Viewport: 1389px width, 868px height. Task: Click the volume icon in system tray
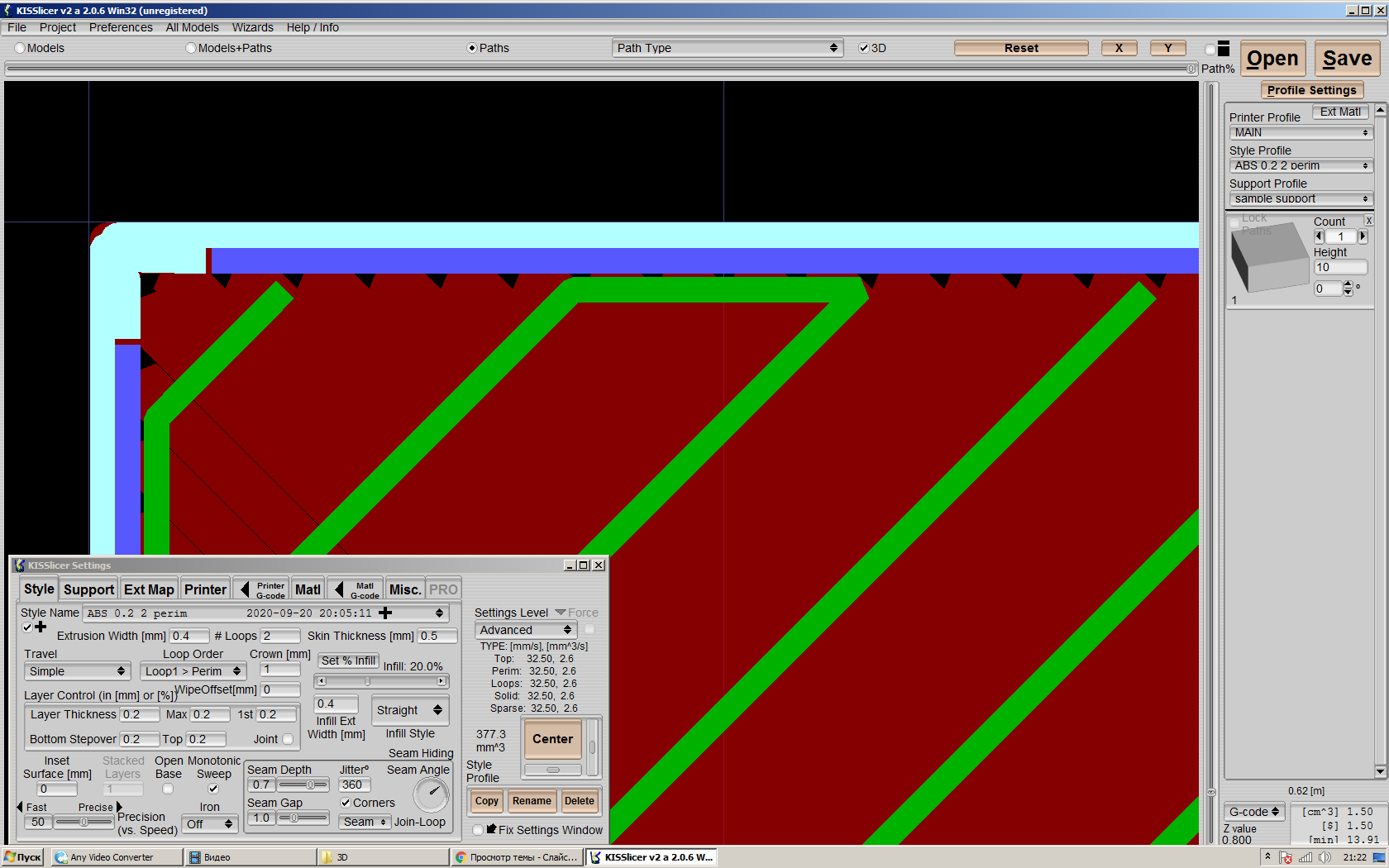click(x=1325, y=857)
